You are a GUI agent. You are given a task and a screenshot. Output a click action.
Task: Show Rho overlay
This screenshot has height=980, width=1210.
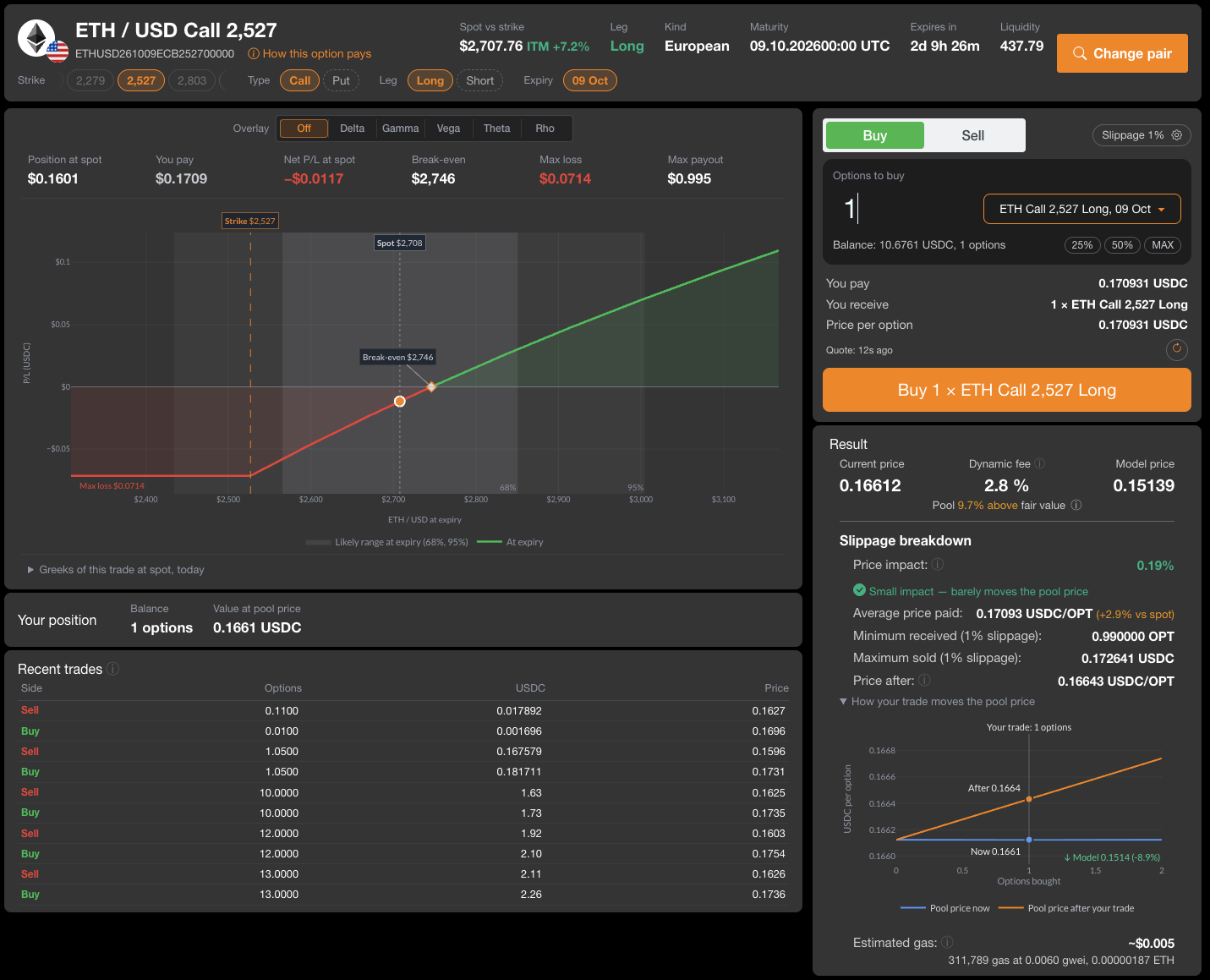pyautogui.click(x=545, y=129)
